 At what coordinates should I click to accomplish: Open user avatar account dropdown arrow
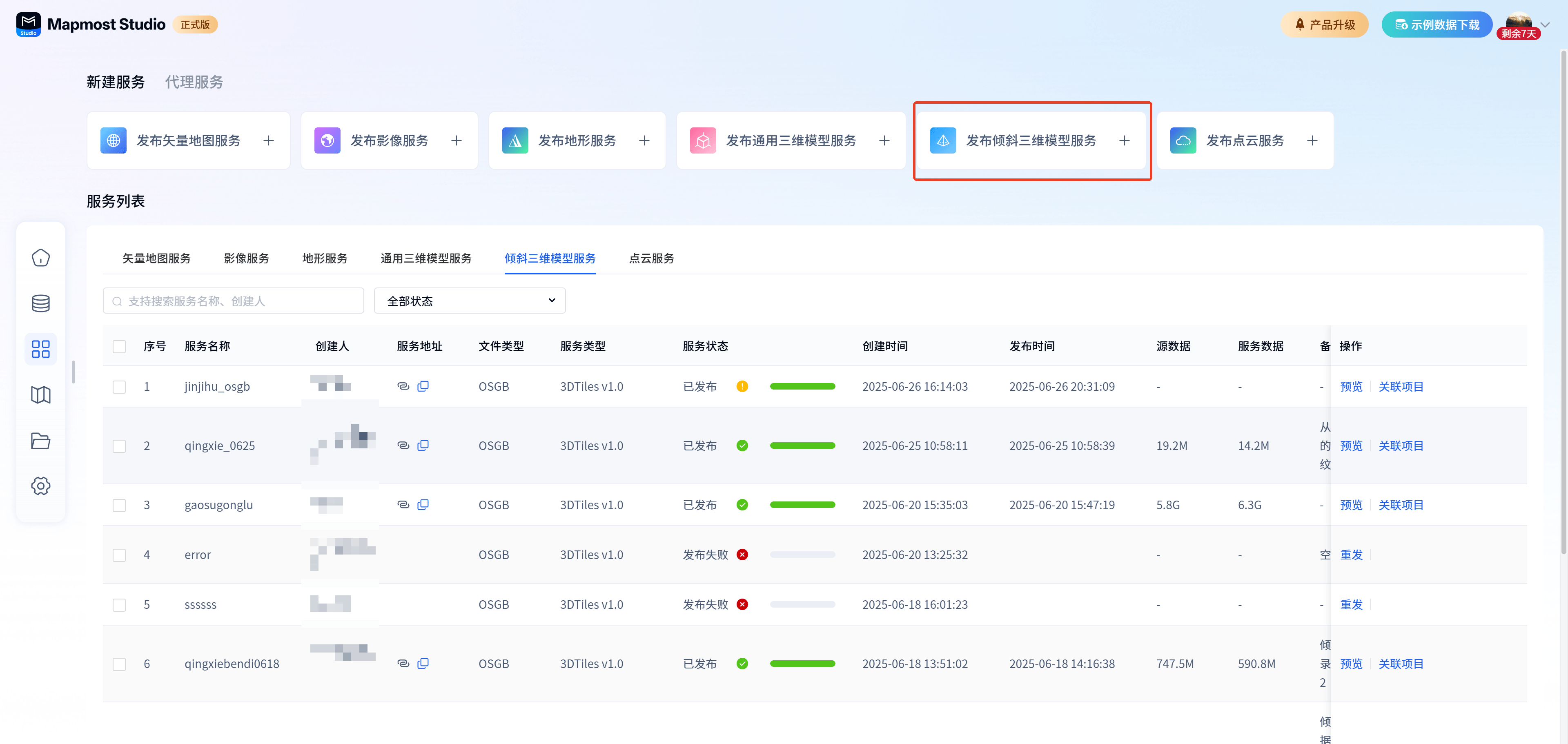pyautogui.click(x=1545, y=25)
